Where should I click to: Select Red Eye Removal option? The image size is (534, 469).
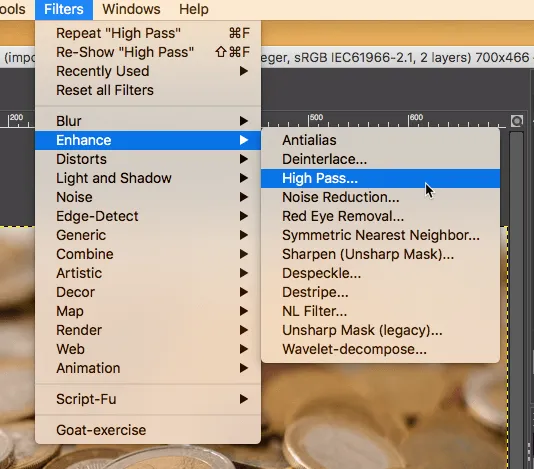[x=380, y=216]
